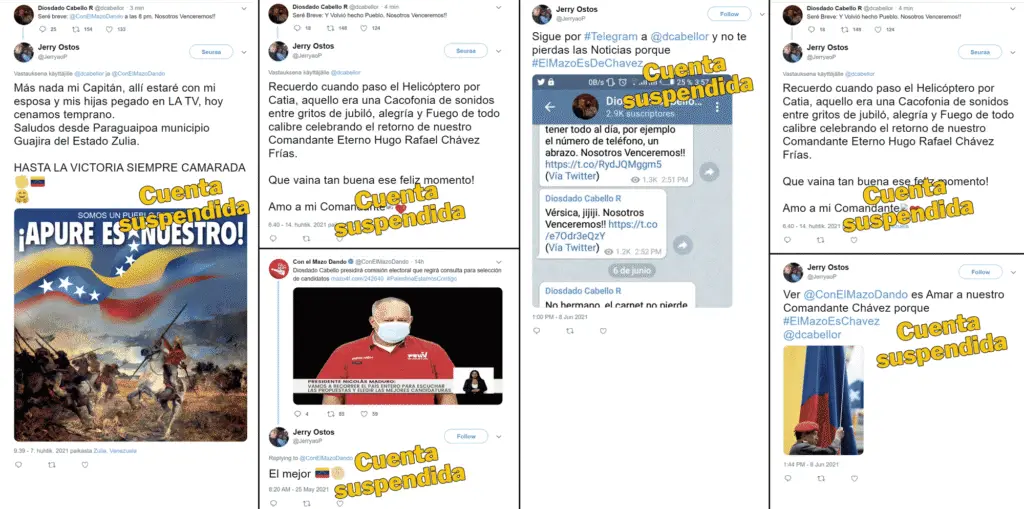This screenshot has width=1024, height=509.
Task: Open the ¡Apure es nuestro! battle image
Action: pos(131,325)
